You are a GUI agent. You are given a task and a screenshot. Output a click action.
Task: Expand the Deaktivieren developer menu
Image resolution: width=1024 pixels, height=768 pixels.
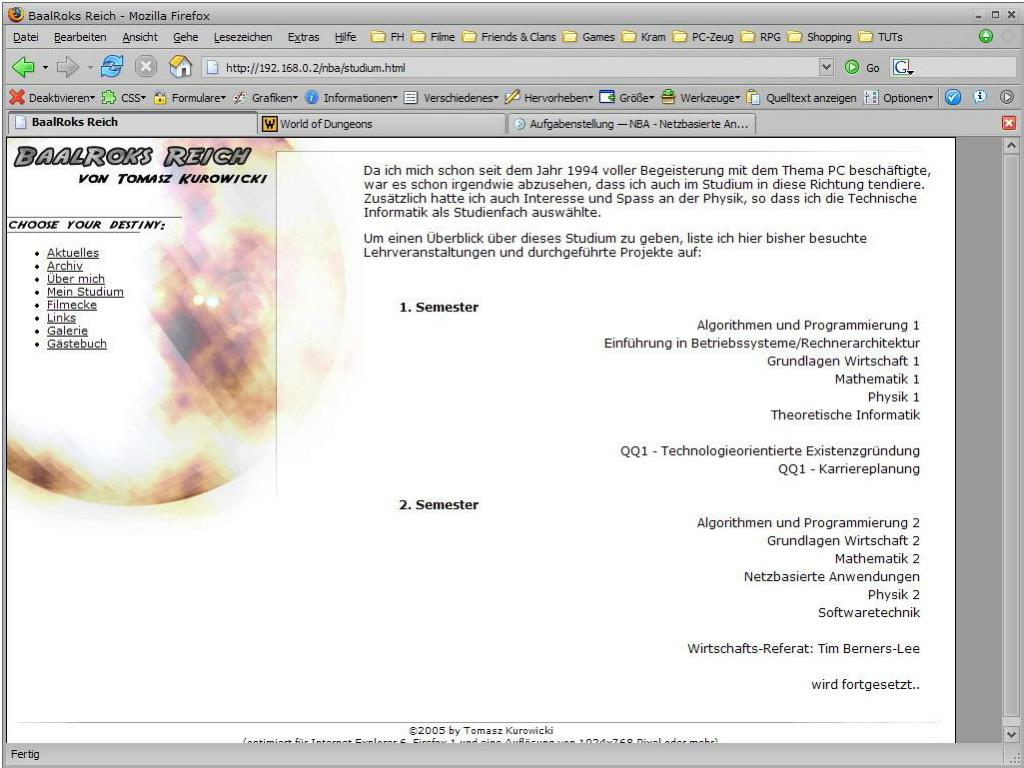[x=52, y=98]
